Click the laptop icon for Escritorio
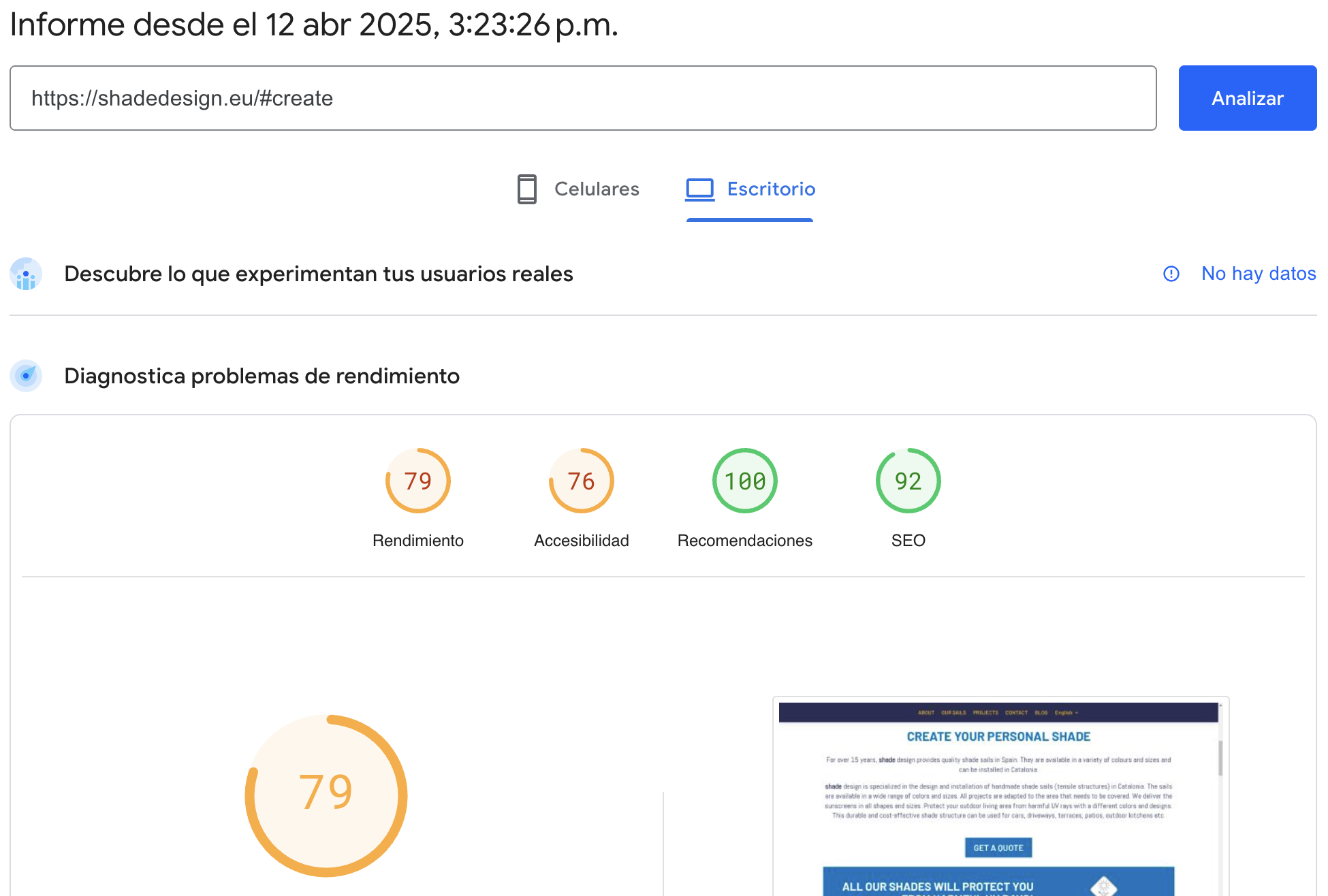The width and height of the screenshot is (1328, 896). pos(699,189)
